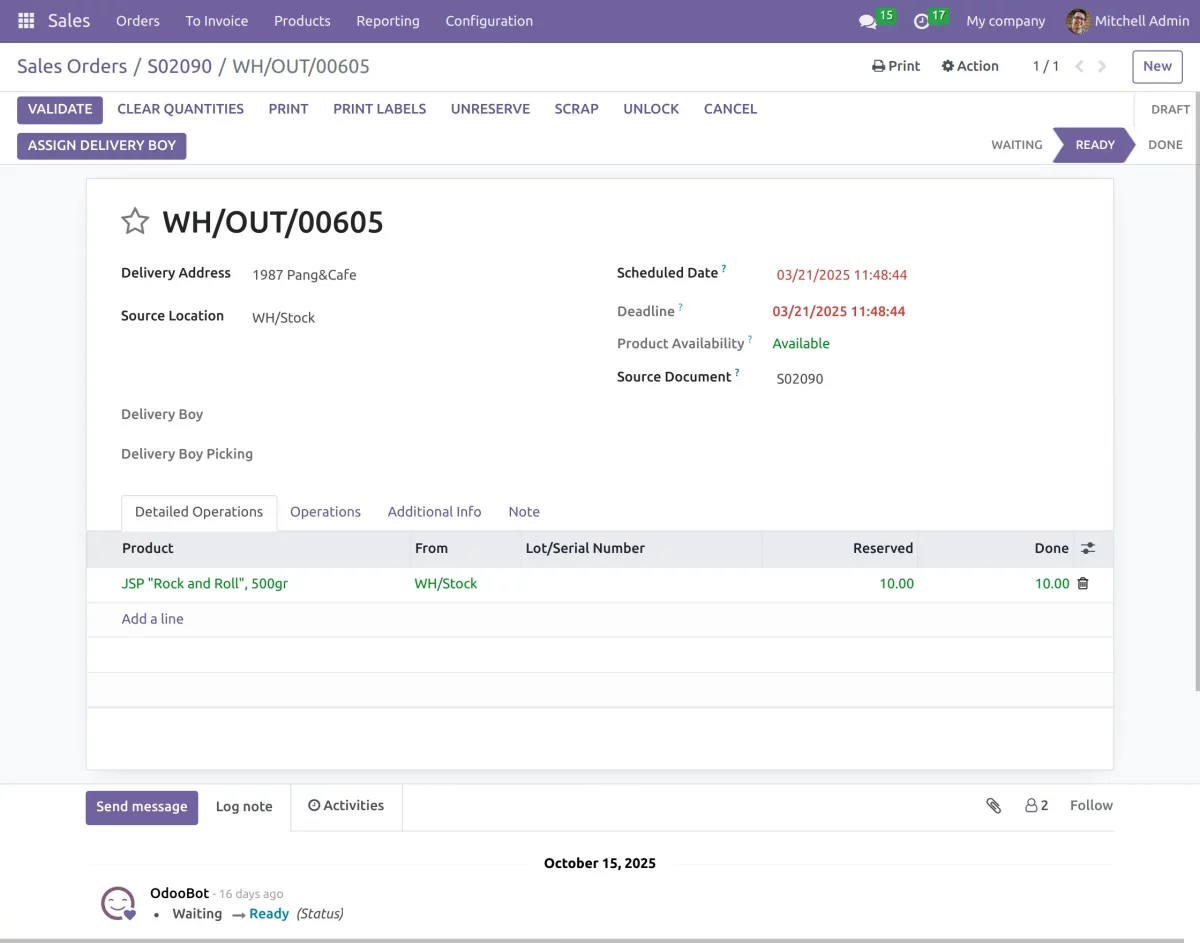Expand the Mitchell Admin user menu
The width and height of the screenshot is (1200, 943).
point(1127,21)
